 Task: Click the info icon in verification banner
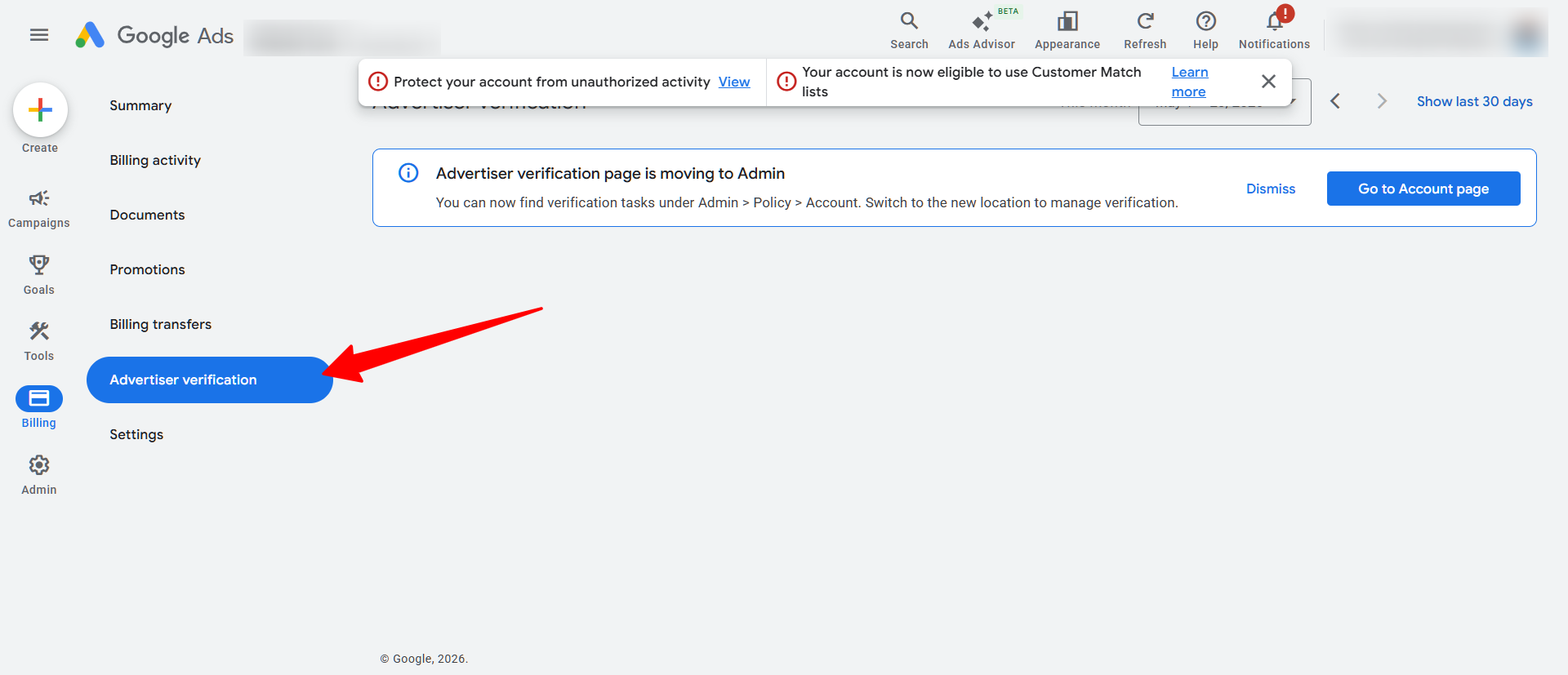[408, 173]
